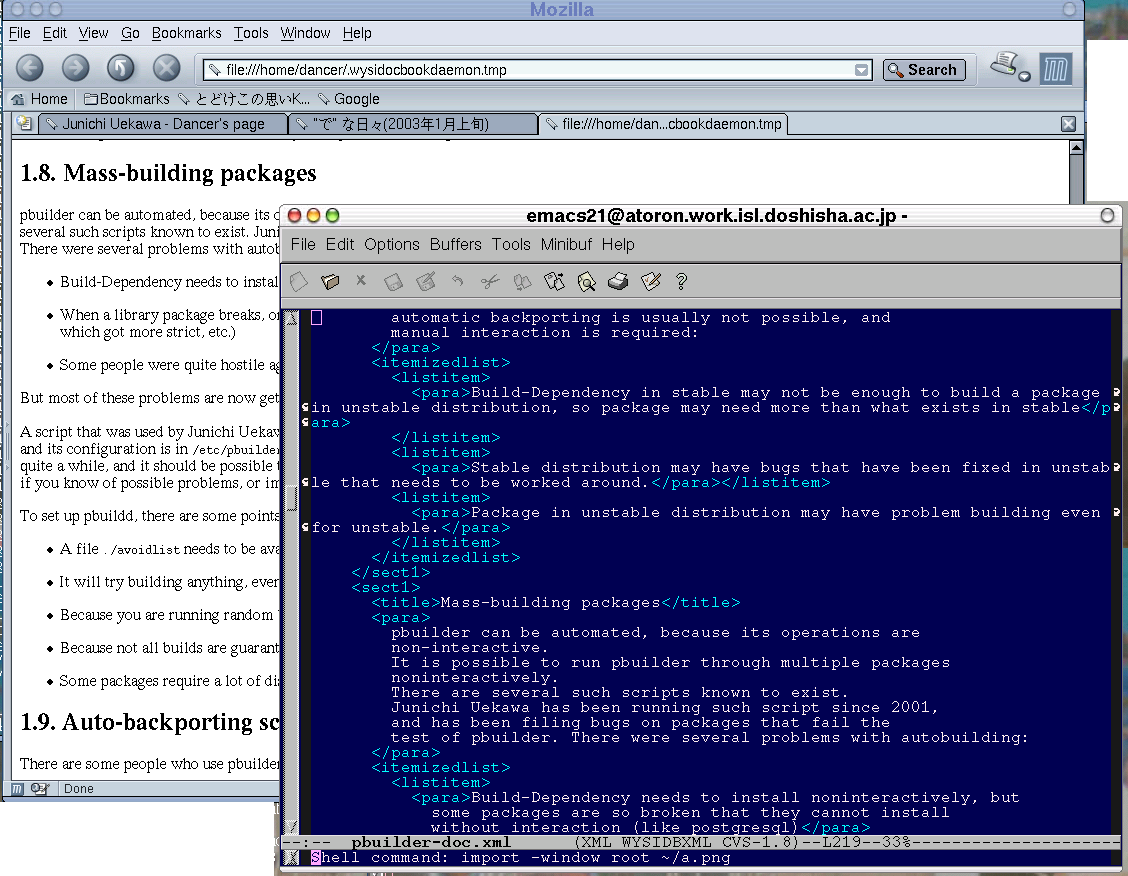The height and width of the screenshot is (876, 1128).
Task: Close the current Mozilla tab
Action: point(1068,124)
